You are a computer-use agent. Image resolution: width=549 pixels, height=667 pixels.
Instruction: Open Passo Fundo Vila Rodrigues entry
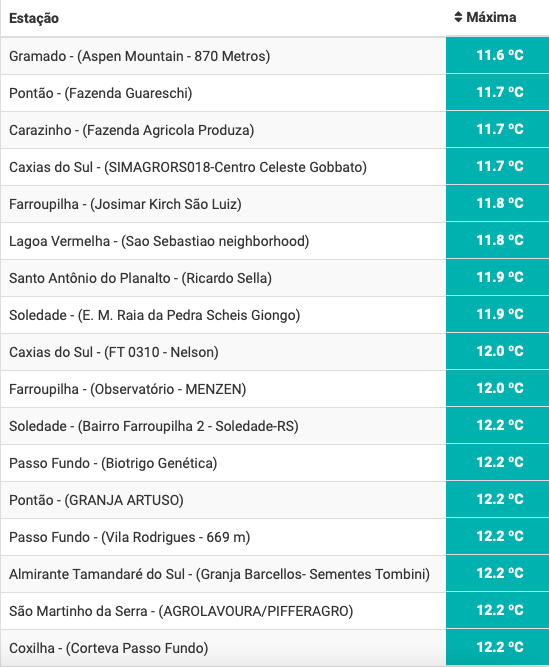275,537
